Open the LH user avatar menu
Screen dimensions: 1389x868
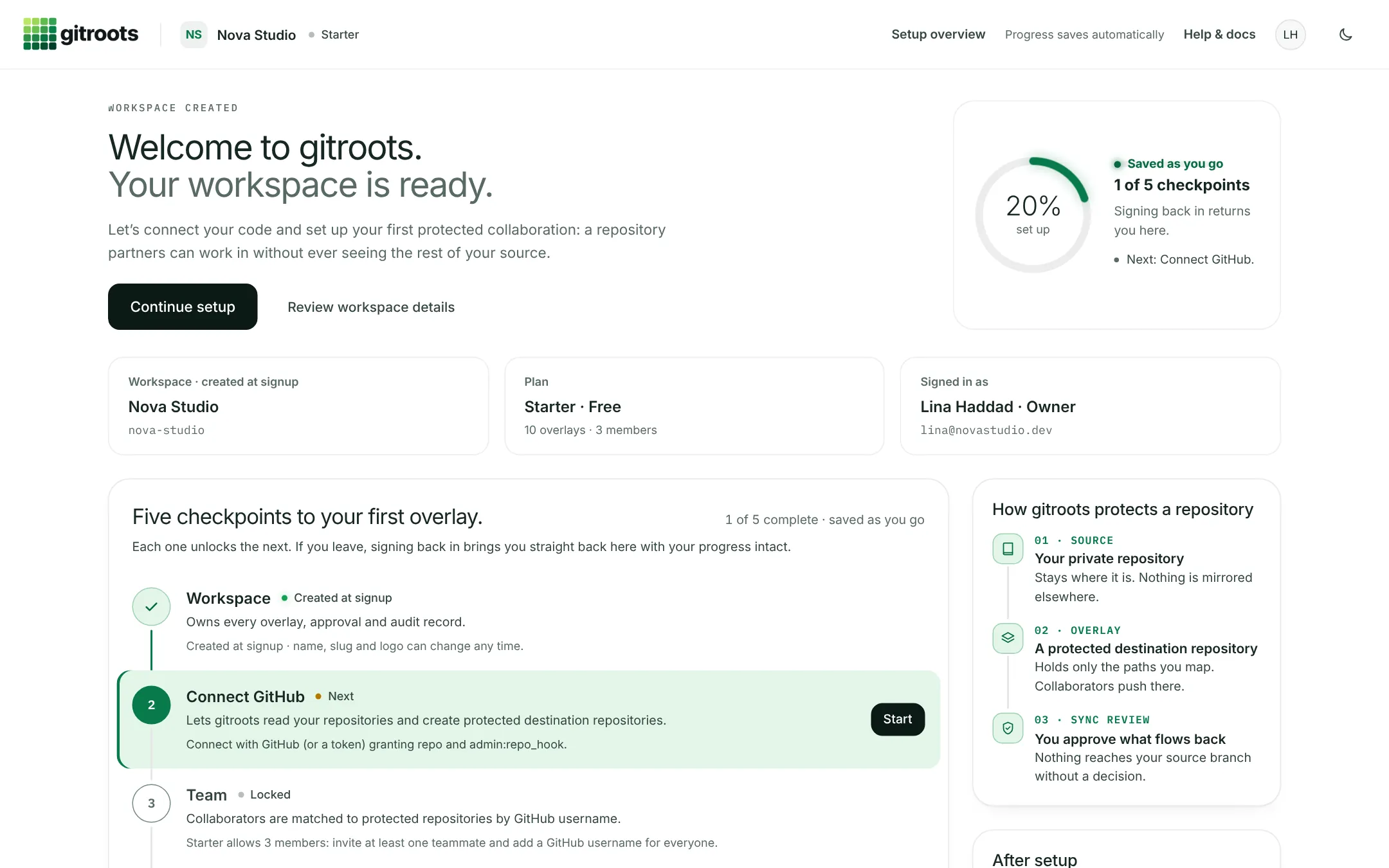point(1290,35)
